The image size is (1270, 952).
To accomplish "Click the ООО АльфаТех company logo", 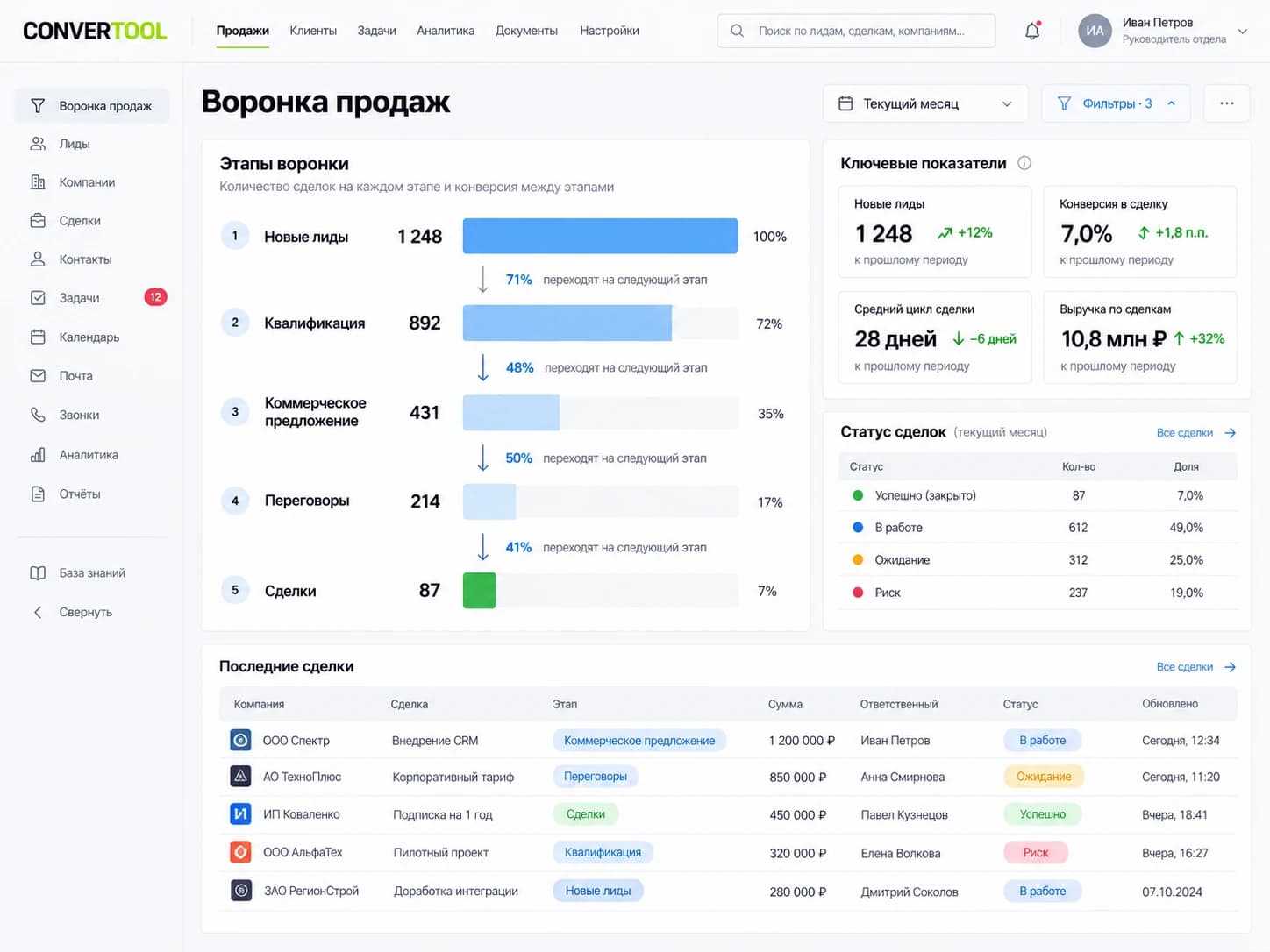I will tap(240, 852).
